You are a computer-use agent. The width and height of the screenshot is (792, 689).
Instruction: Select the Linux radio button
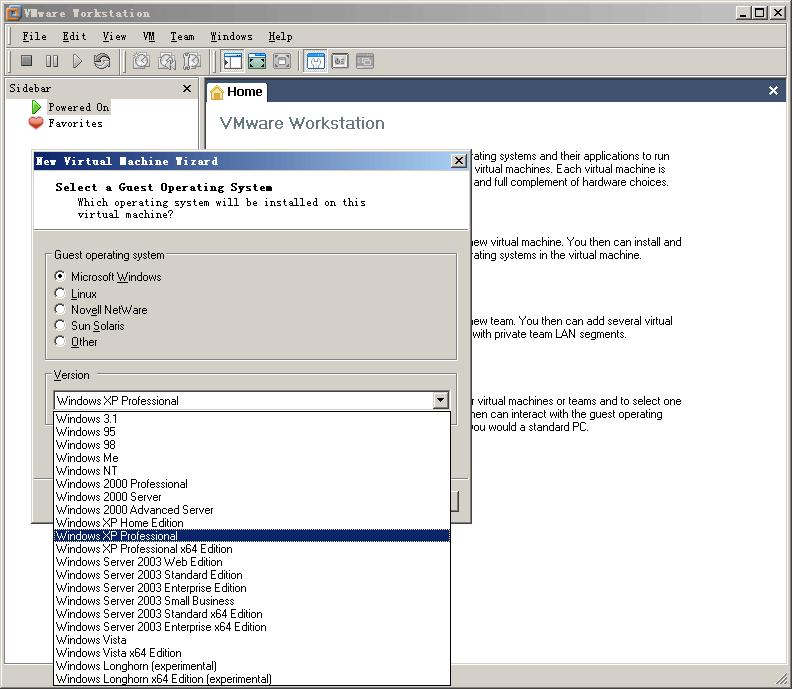click(x=60, y=293)
